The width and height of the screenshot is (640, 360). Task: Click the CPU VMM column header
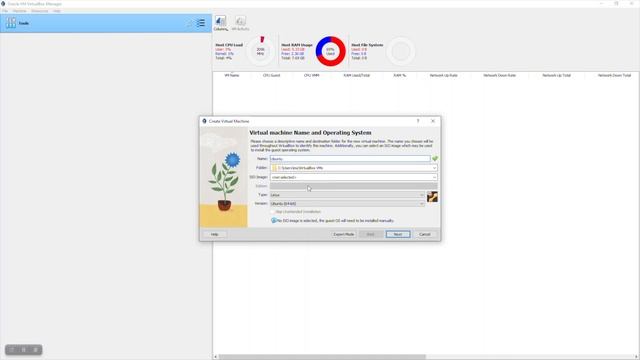pyautogui.click(x=311, y=76)
